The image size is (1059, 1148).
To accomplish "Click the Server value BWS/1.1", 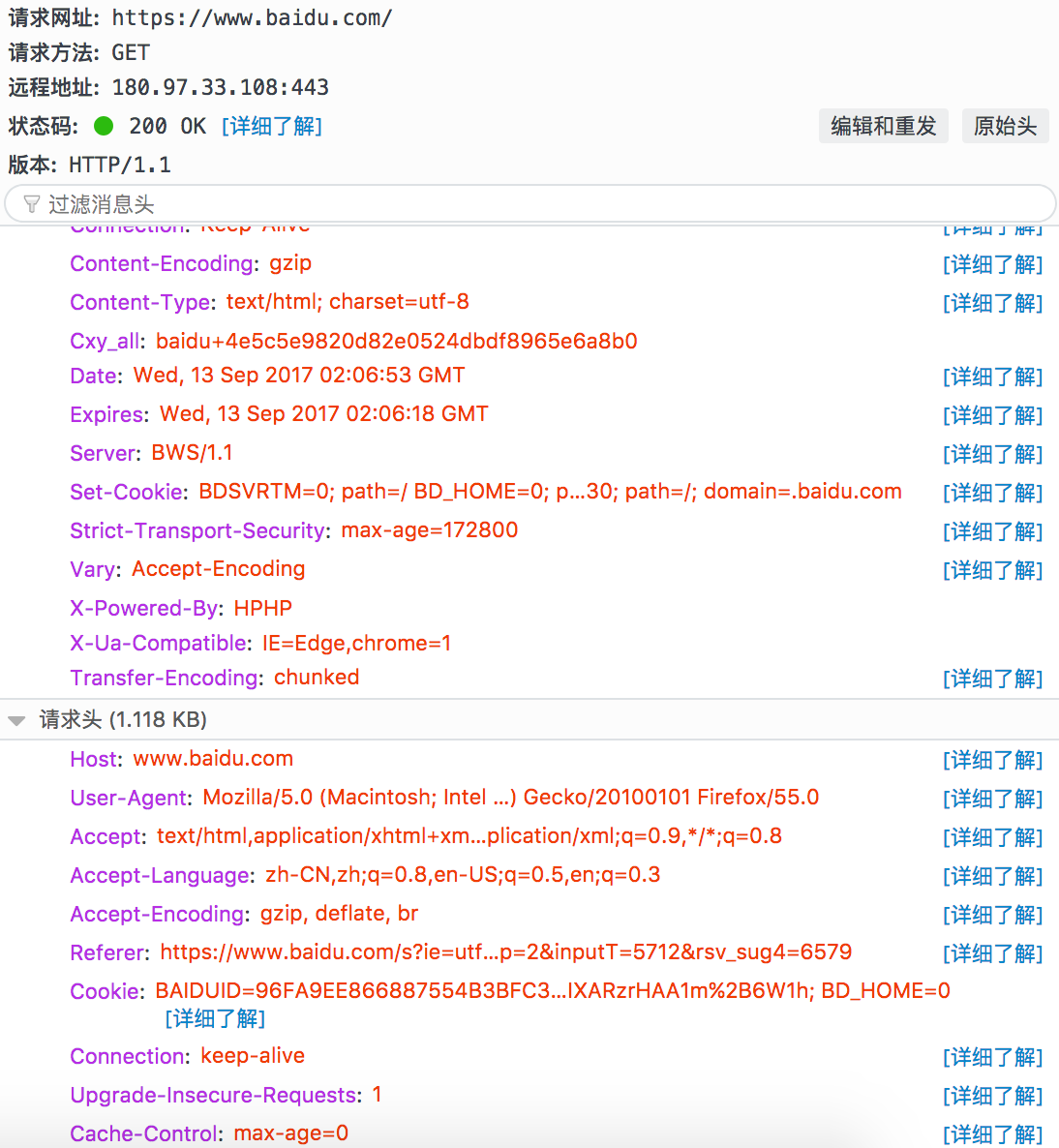I will click(192, 453).
